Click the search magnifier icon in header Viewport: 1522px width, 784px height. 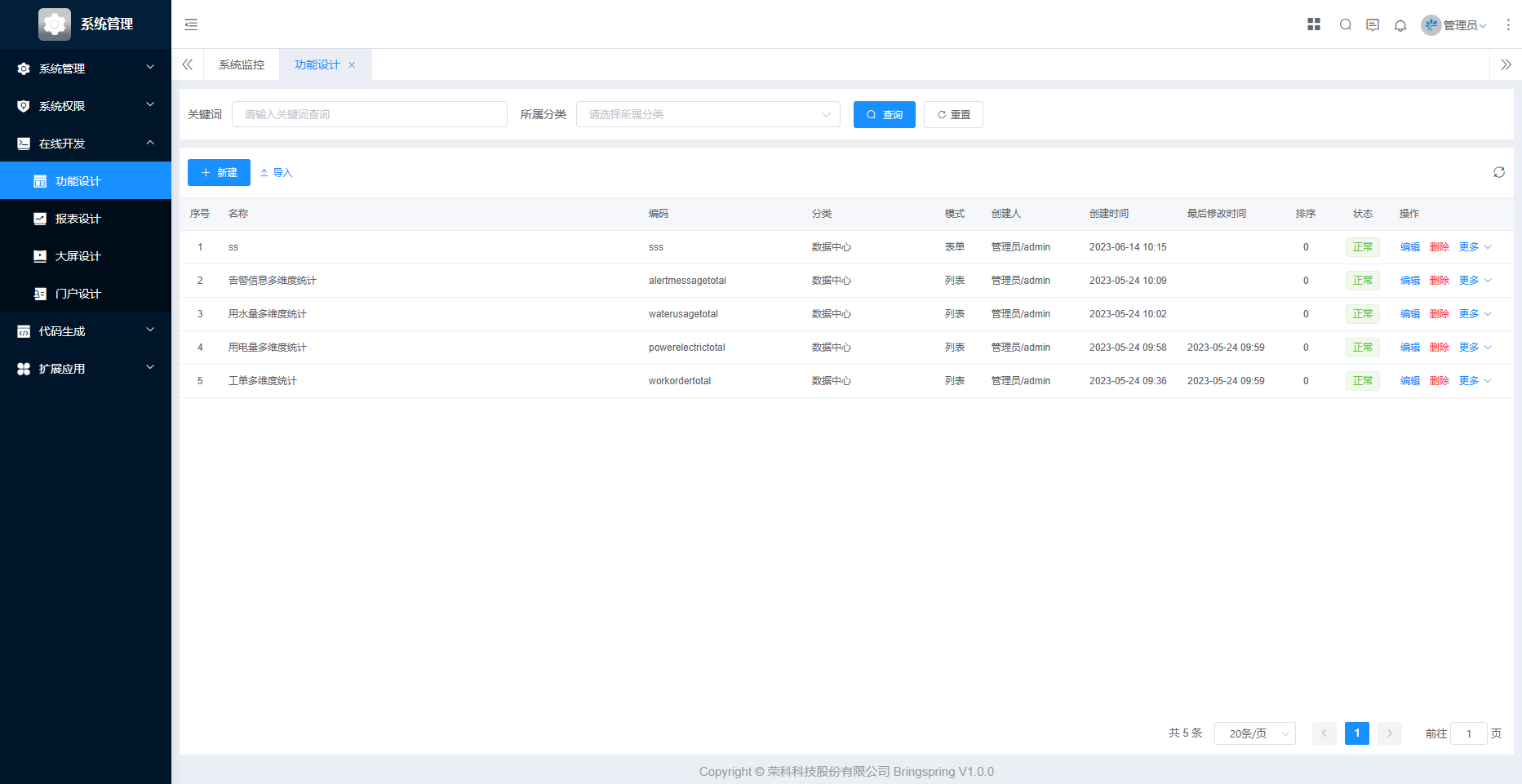tap(1346, 24)
